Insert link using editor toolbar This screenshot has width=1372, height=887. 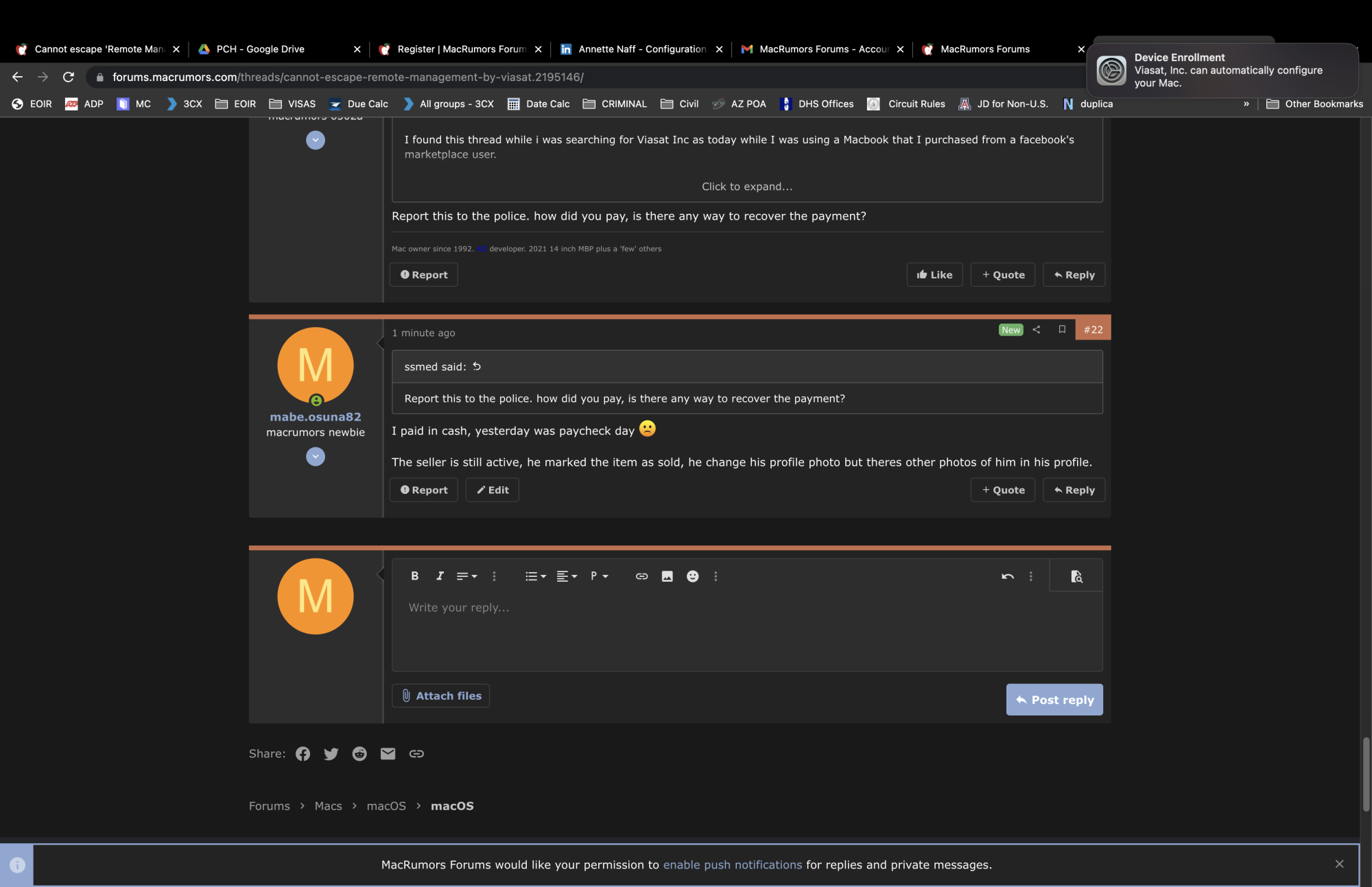(x=641, y=576)
